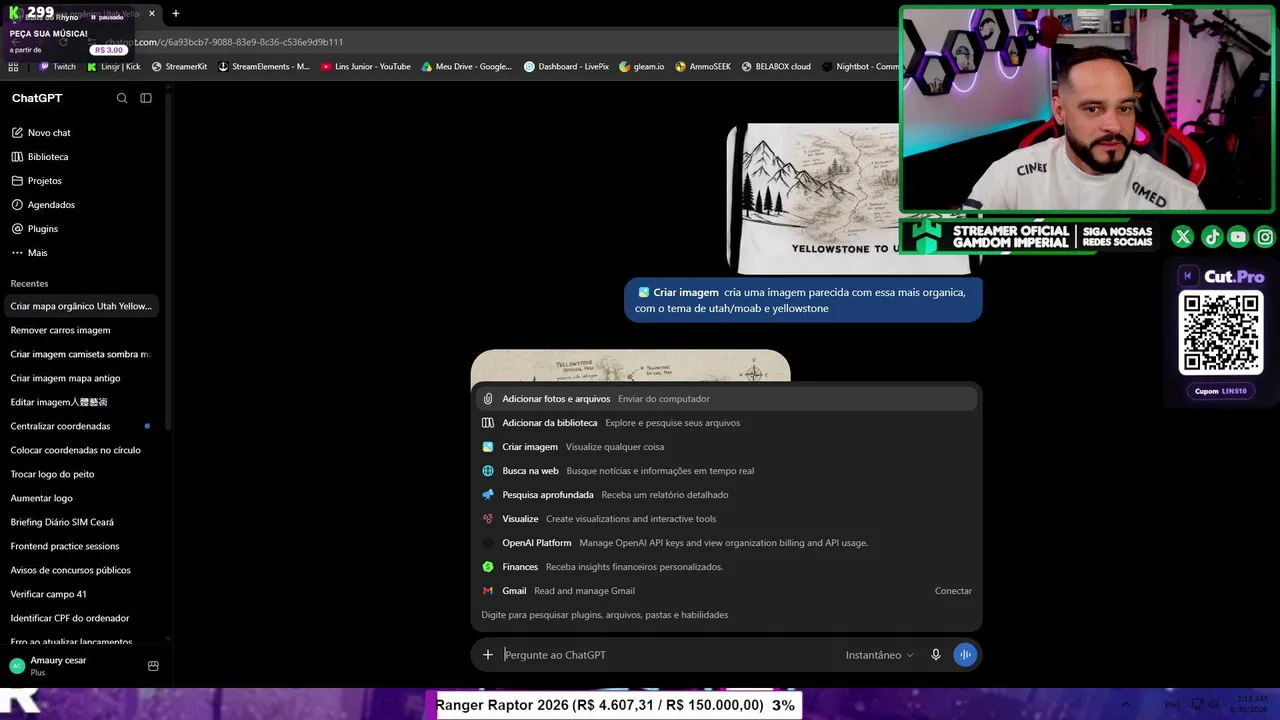
Task: Open the browser apps grid icon
Action: 13,67
